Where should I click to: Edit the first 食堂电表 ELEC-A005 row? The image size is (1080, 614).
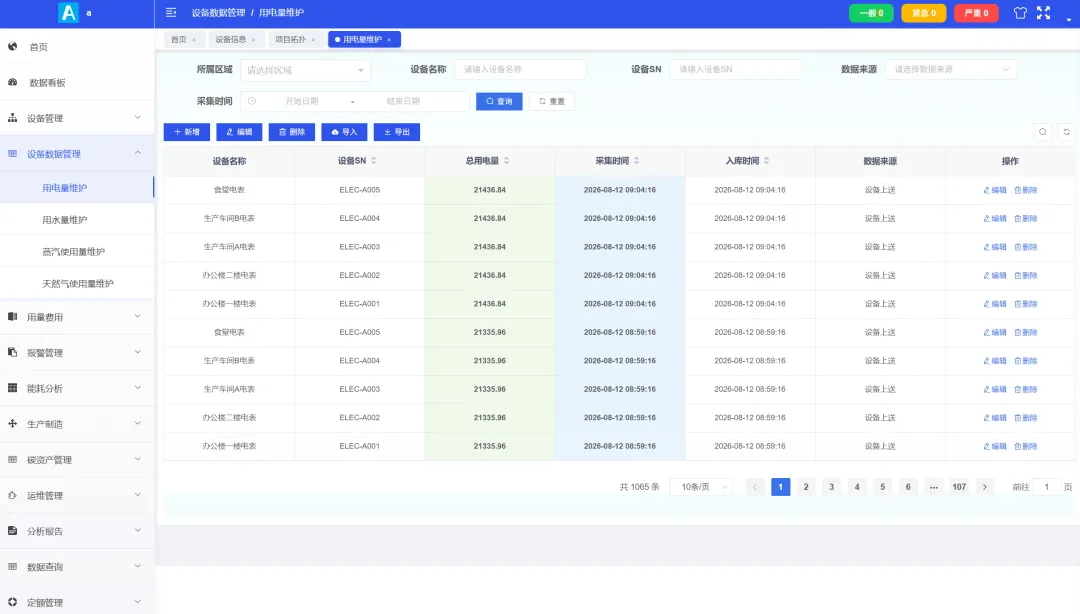coord(995,190)
